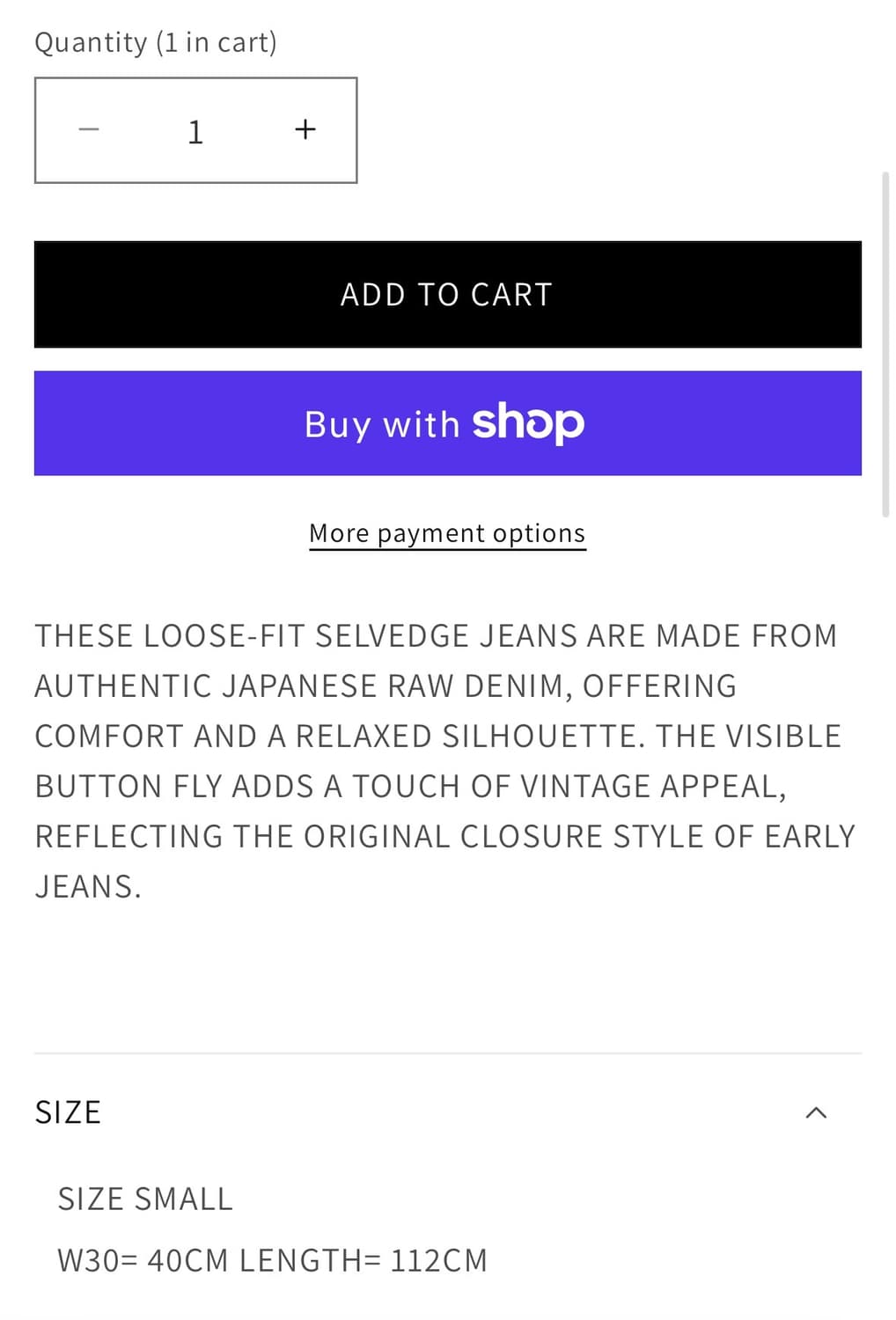The height and width of the screenshot is (1320, 896).
Task: Click the 'REFLECTING THE ORIGINAL CLOSURE STYLE' line
Action: [x=444, y=836]
